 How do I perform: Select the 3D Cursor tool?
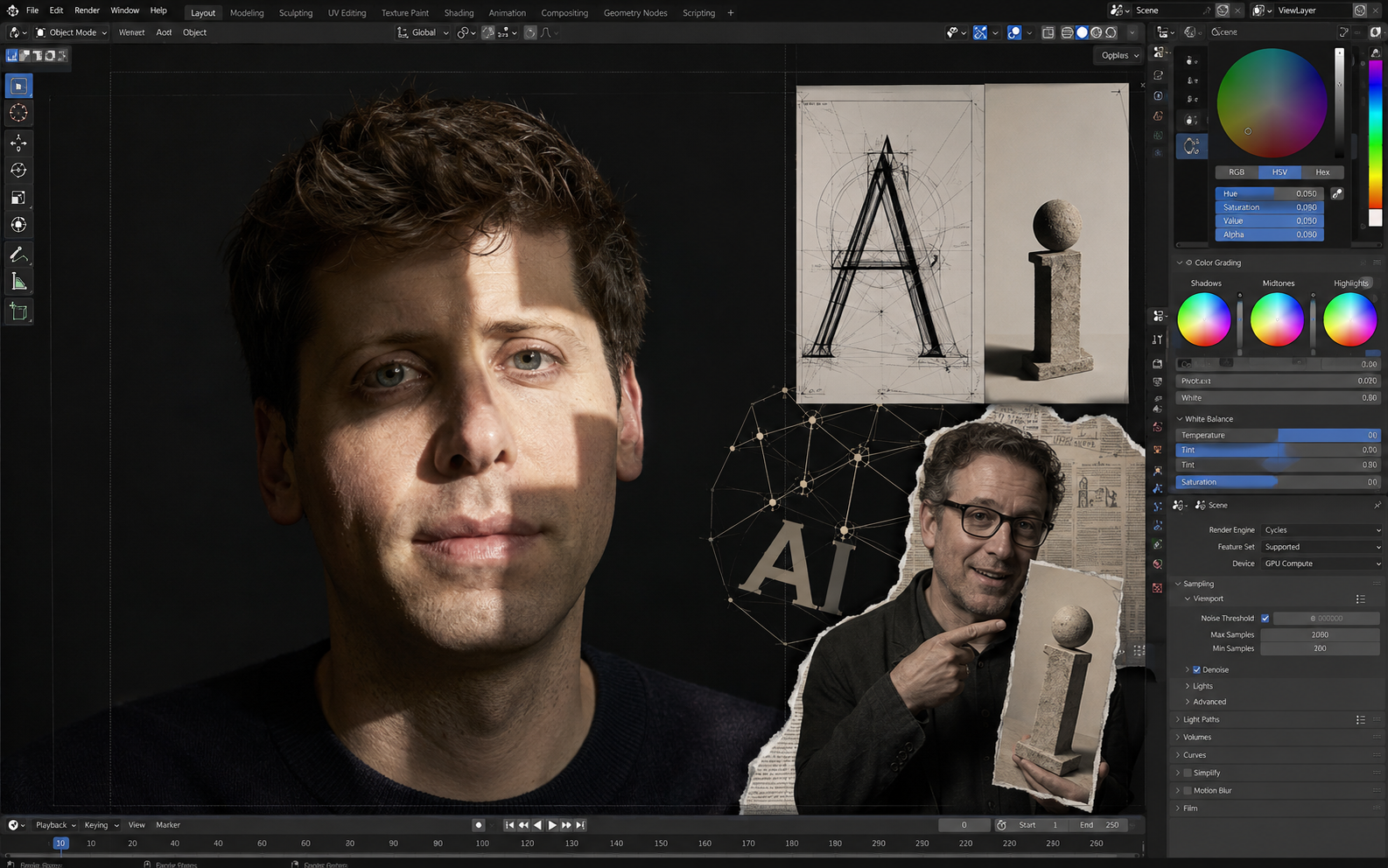[18, 113]
